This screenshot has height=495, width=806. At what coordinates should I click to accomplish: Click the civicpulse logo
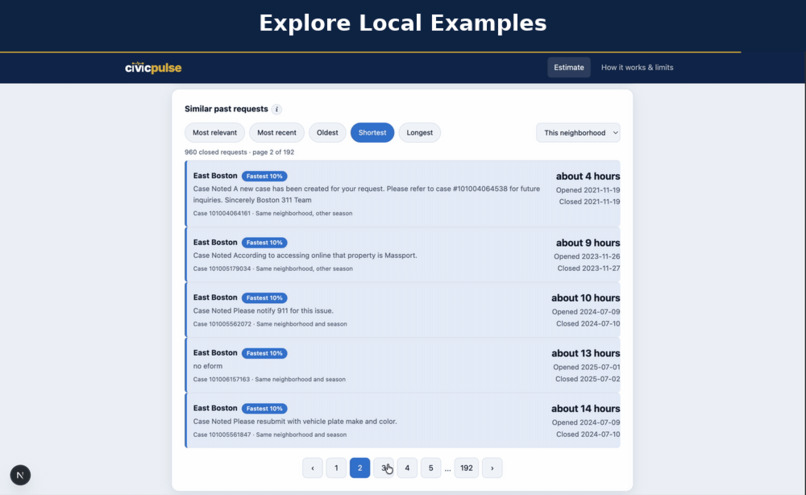pos(153,67)
